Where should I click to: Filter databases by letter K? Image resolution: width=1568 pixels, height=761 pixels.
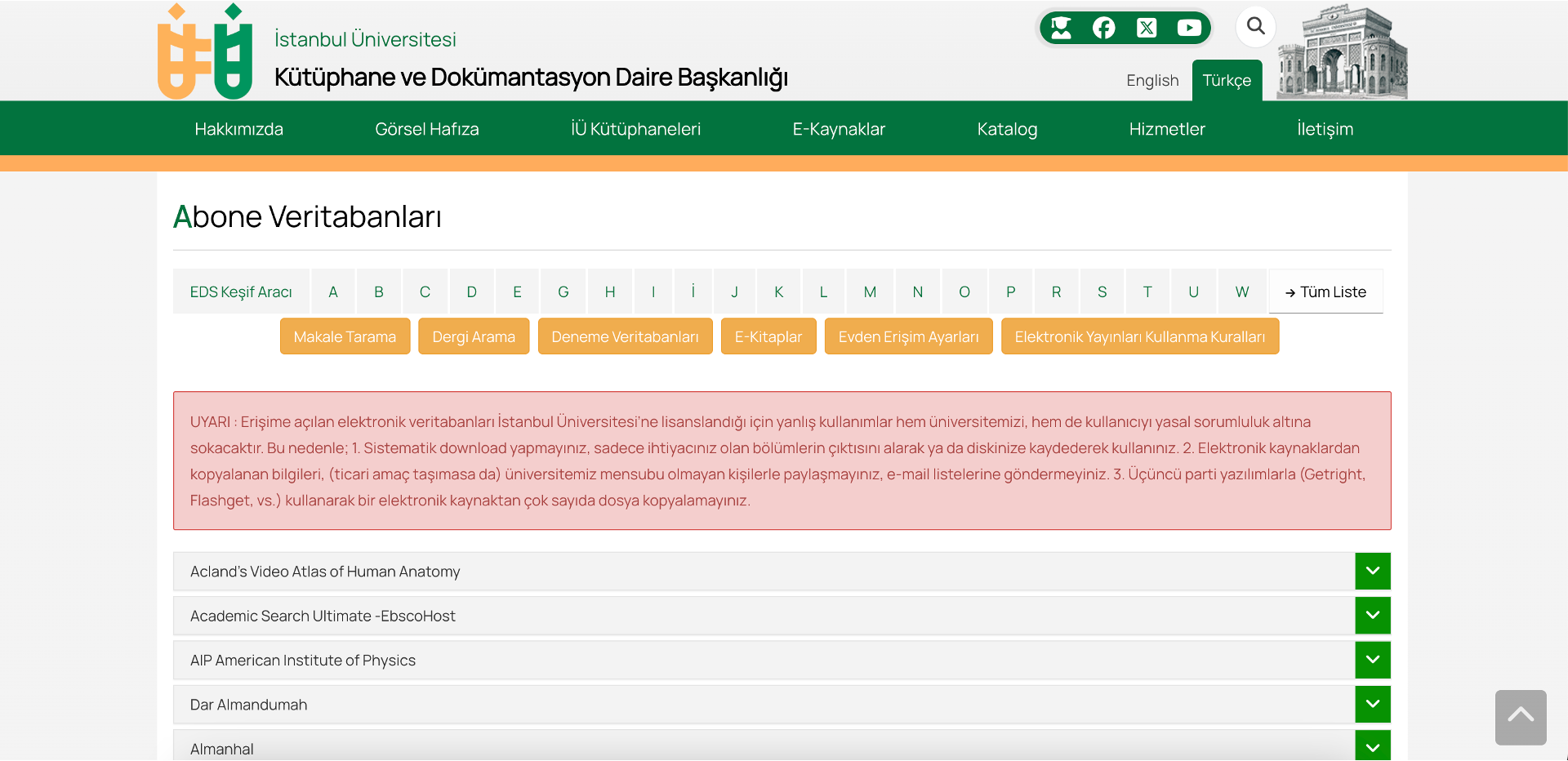pos(779,291)
